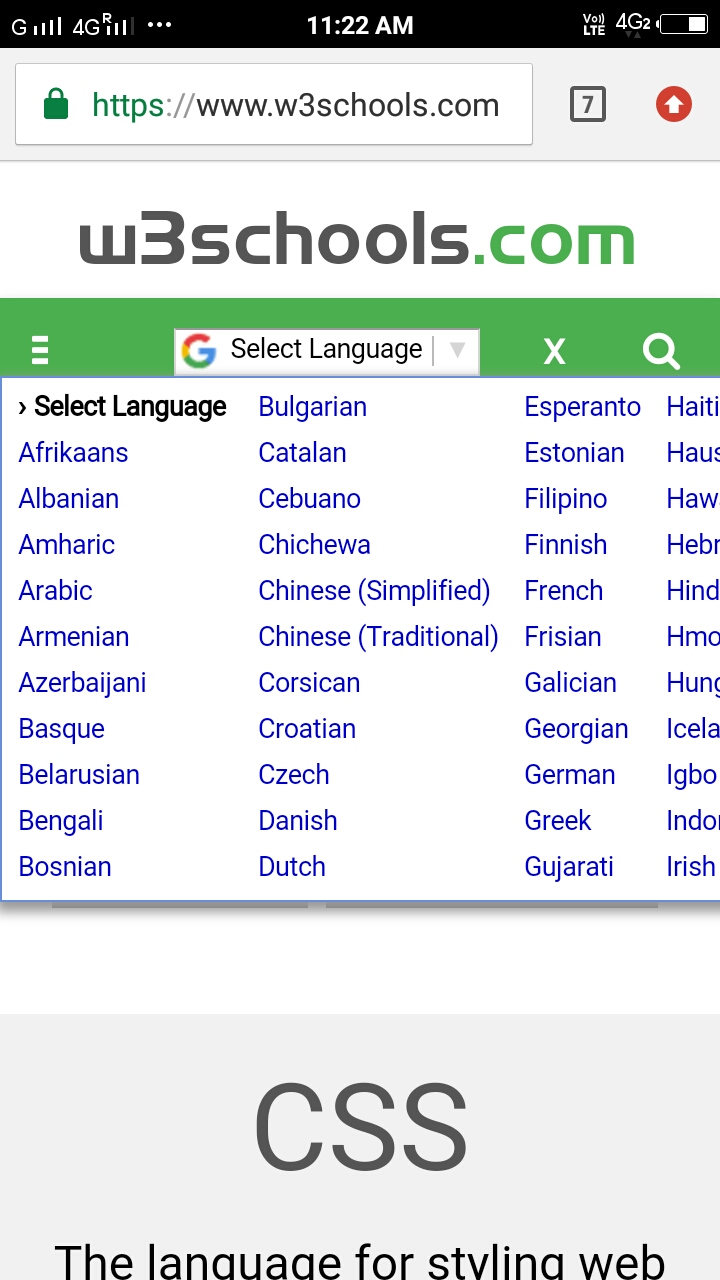Open the tab switcher showing 7
This screenshot has height=1280, width=720.
tap(588, 104)
